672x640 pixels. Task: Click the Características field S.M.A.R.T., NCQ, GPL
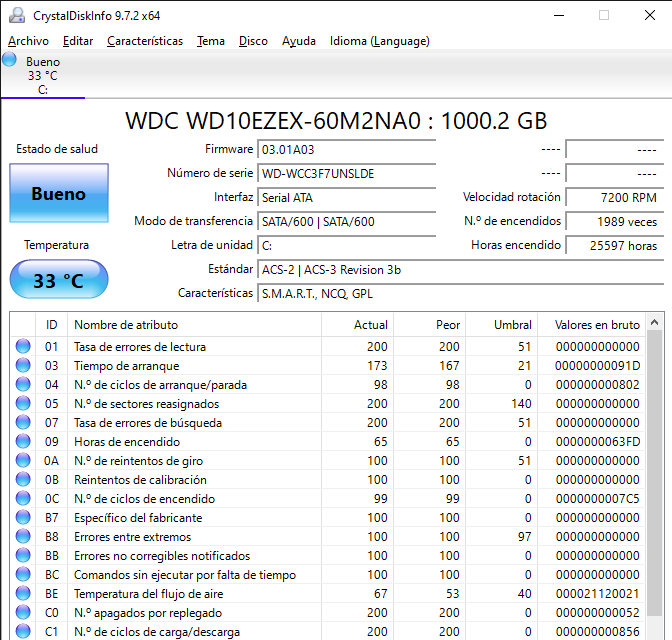click(x=461, y=294)
